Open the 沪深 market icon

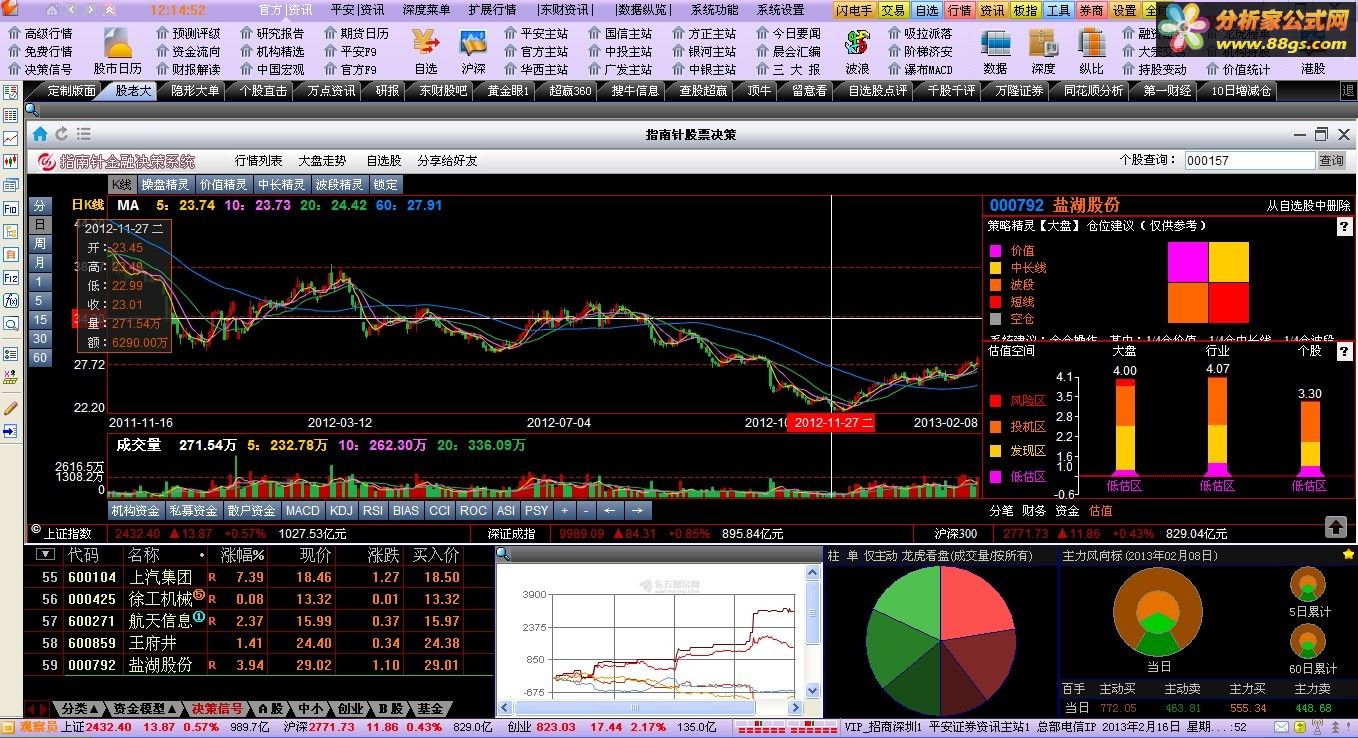coord(473,43)
